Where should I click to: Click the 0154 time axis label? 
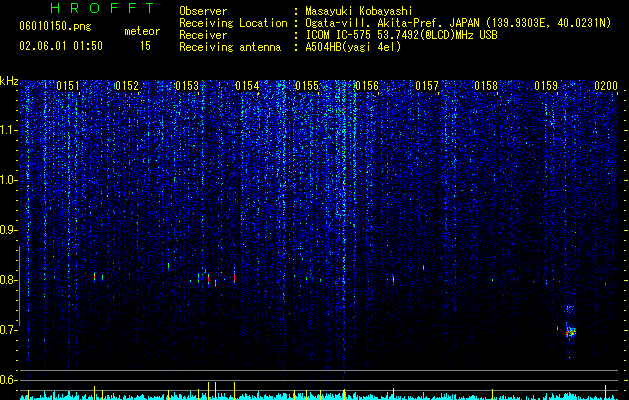pos(247,86)
